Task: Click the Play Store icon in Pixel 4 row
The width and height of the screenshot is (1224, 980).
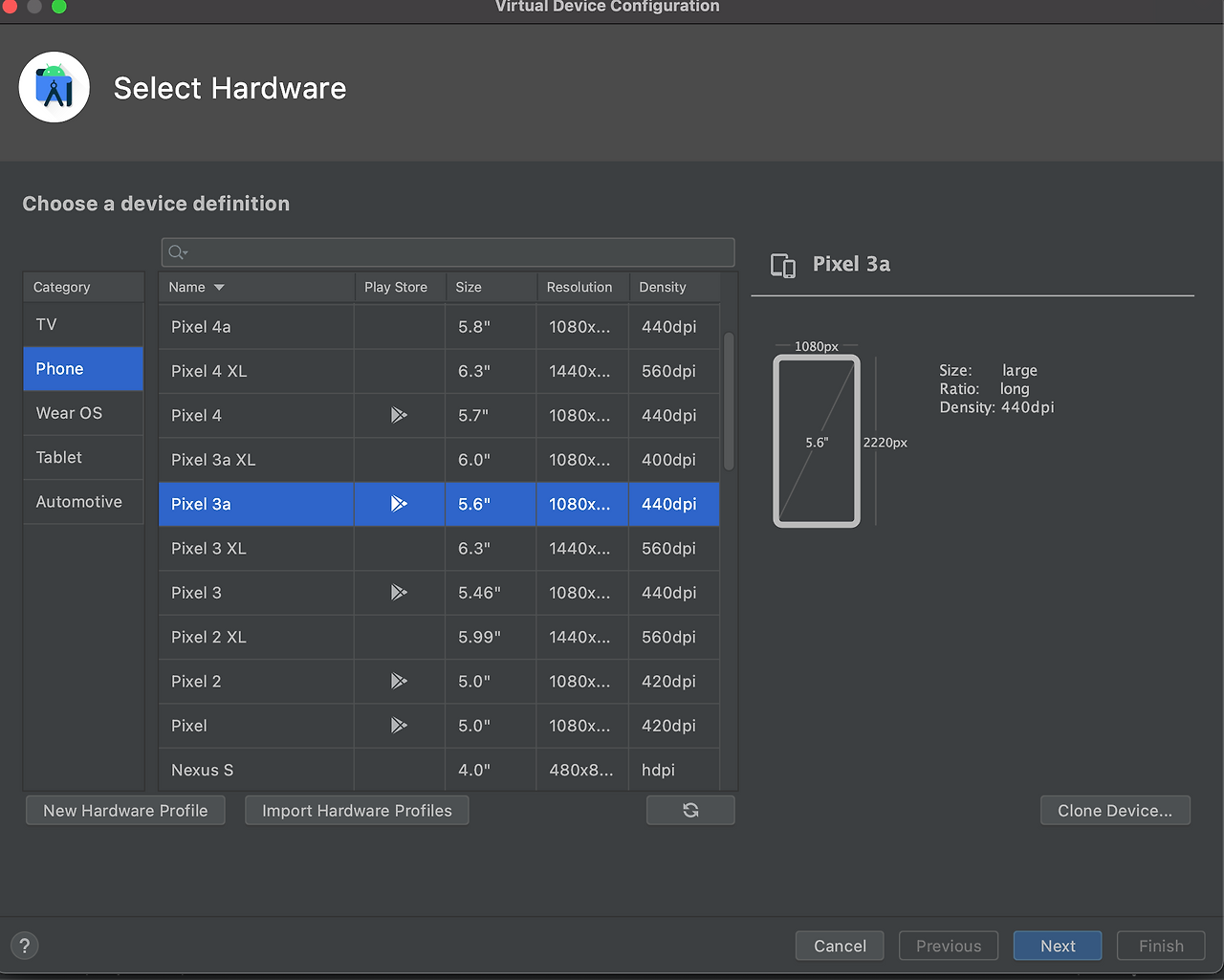Action: click(x=399, y=415)
